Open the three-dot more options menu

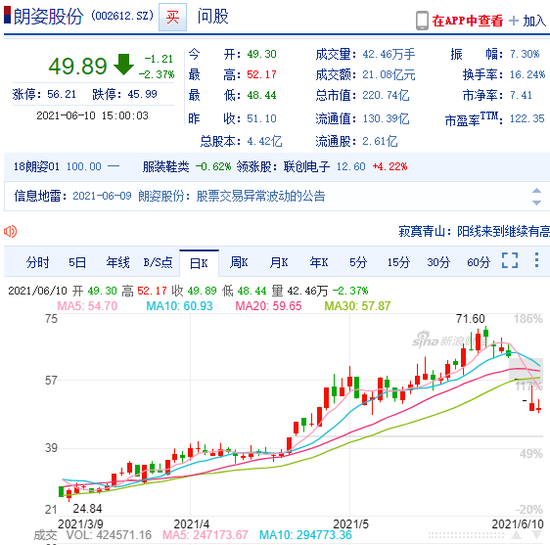point(536,260)
